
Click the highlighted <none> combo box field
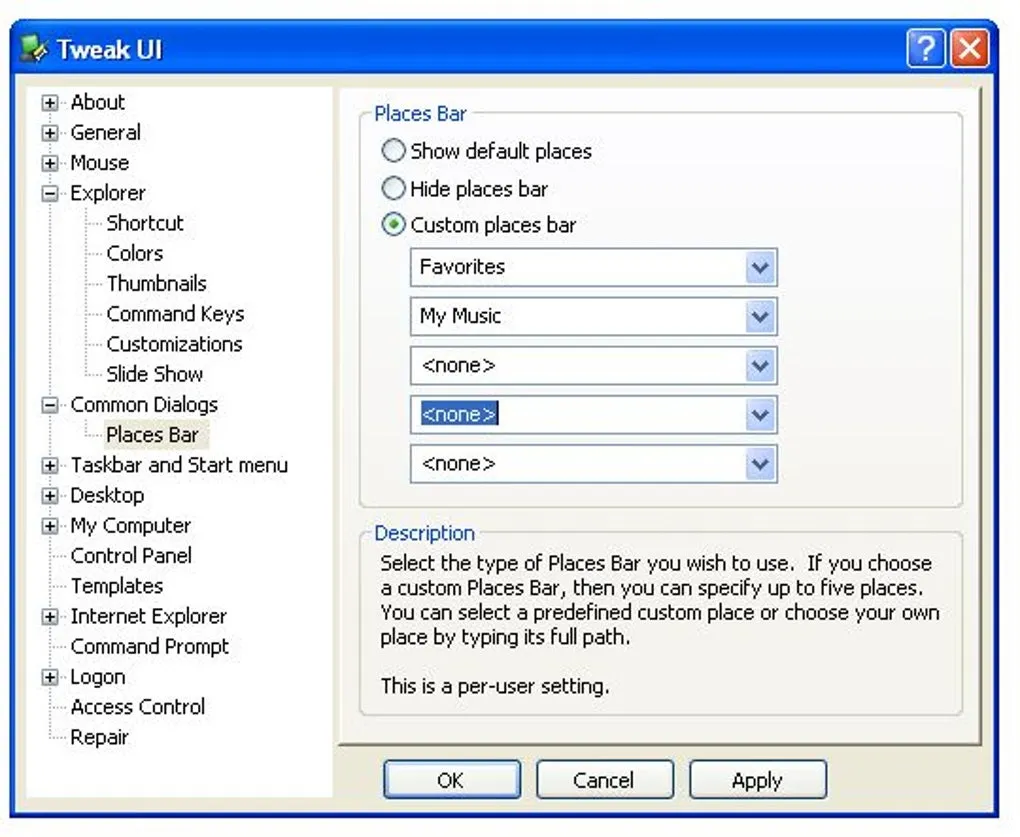point(593,415)
